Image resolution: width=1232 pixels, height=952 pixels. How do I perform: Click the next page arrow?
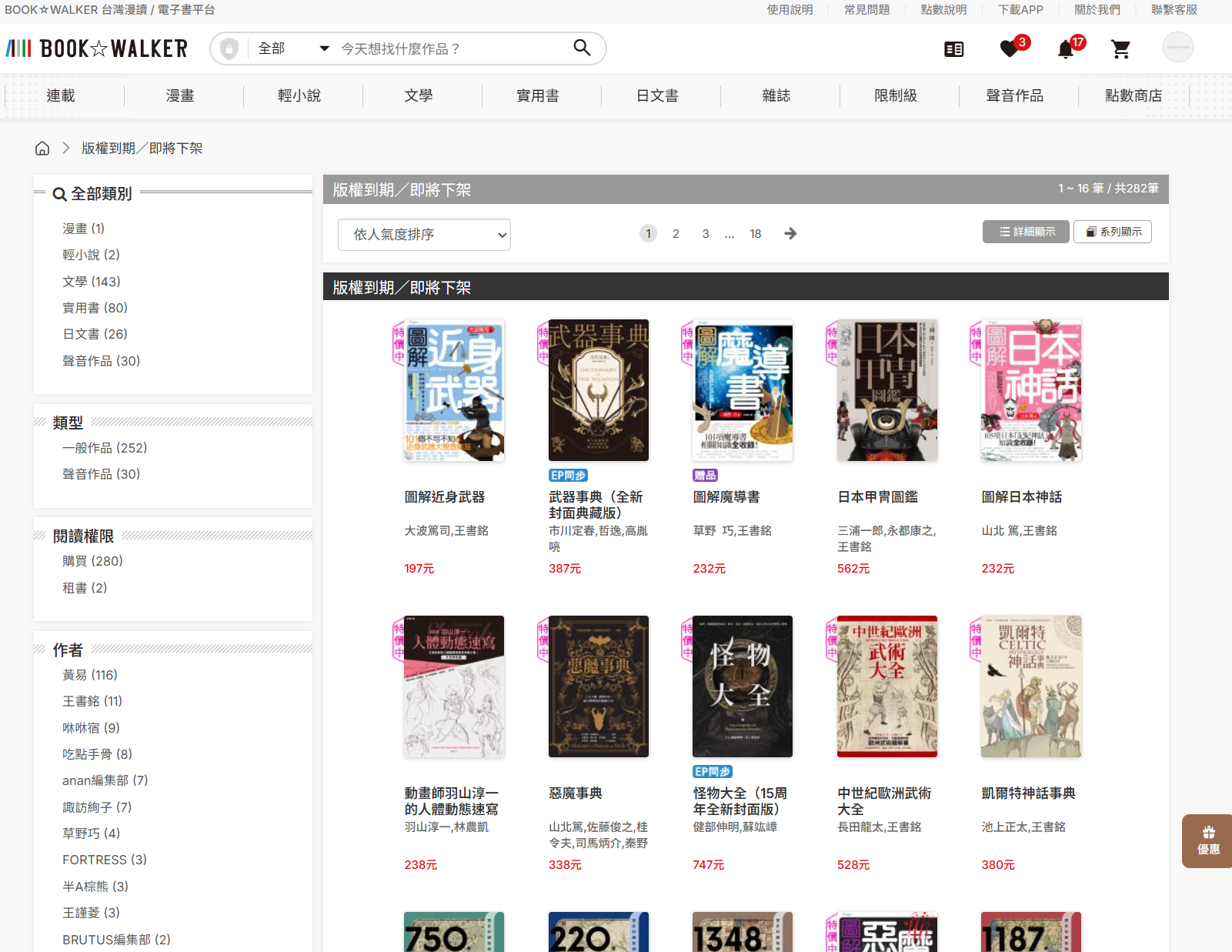point(790,233)
